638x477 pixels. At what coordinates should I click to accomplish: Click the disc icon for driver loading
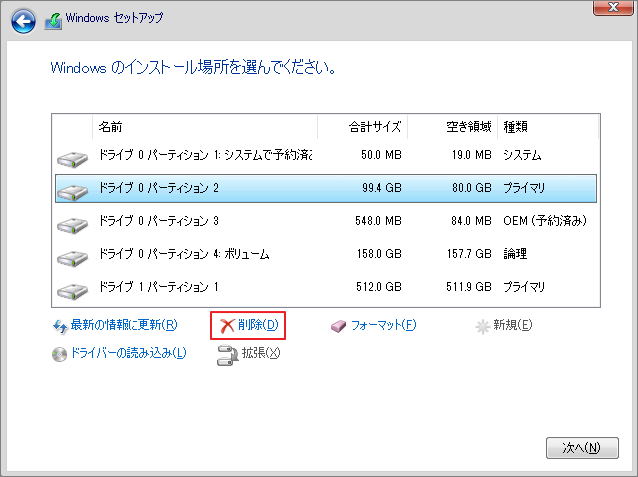pyautogui.click(x=59, y=354)
